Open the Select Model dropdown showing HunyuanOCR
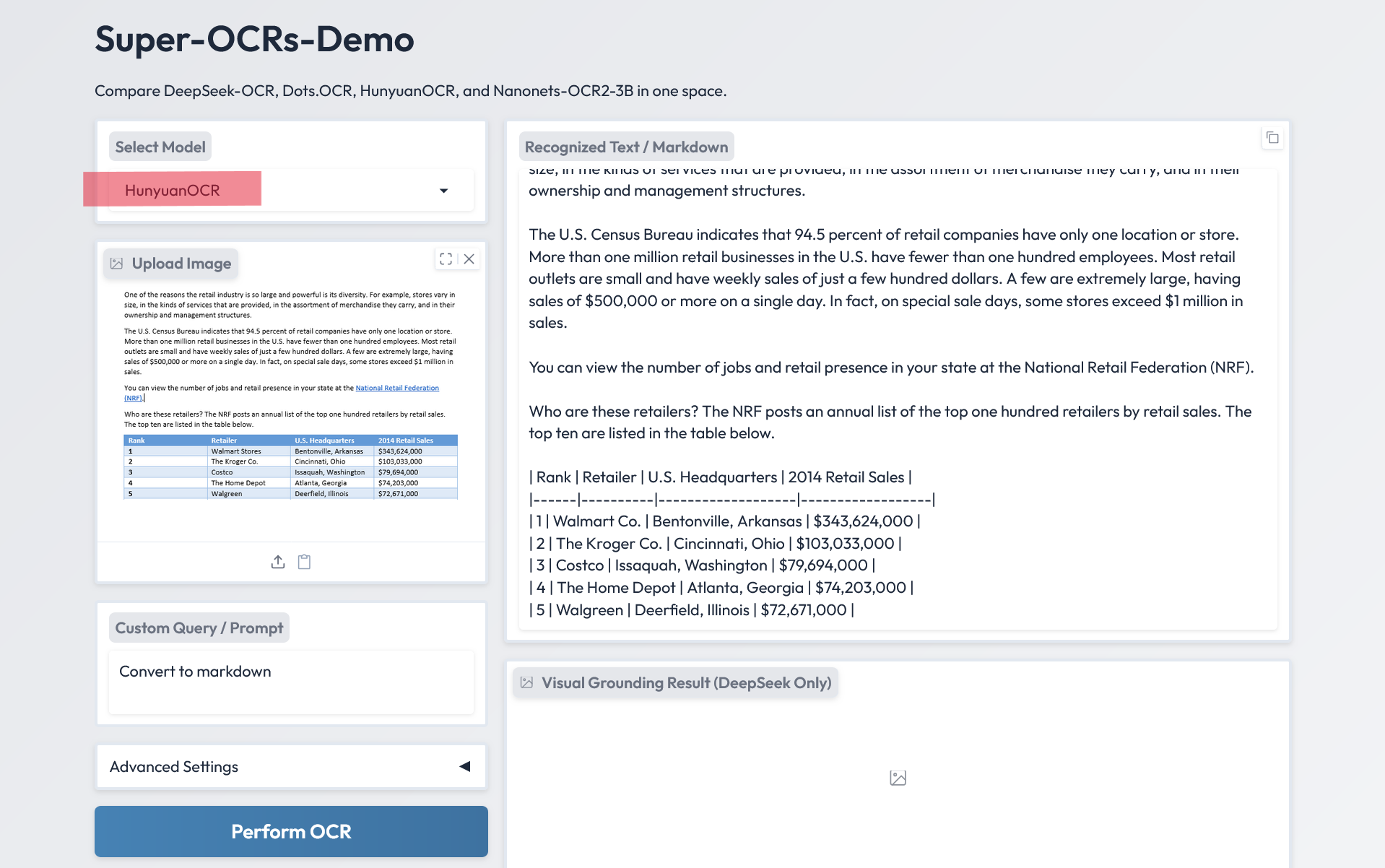 pyautogui.click(x=289, y=191)
